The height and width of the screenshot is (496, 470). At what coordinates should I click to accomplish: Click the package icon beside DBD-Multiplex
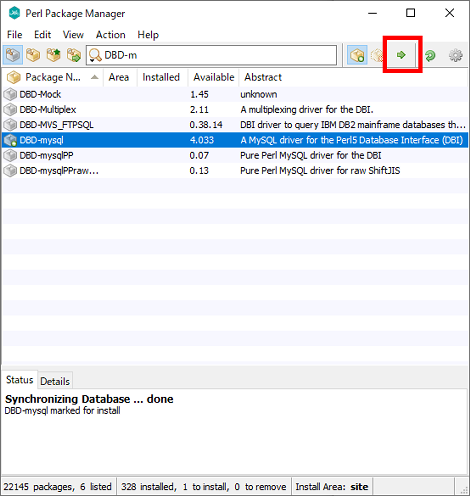pyautogui.click(x=10, y=110)
